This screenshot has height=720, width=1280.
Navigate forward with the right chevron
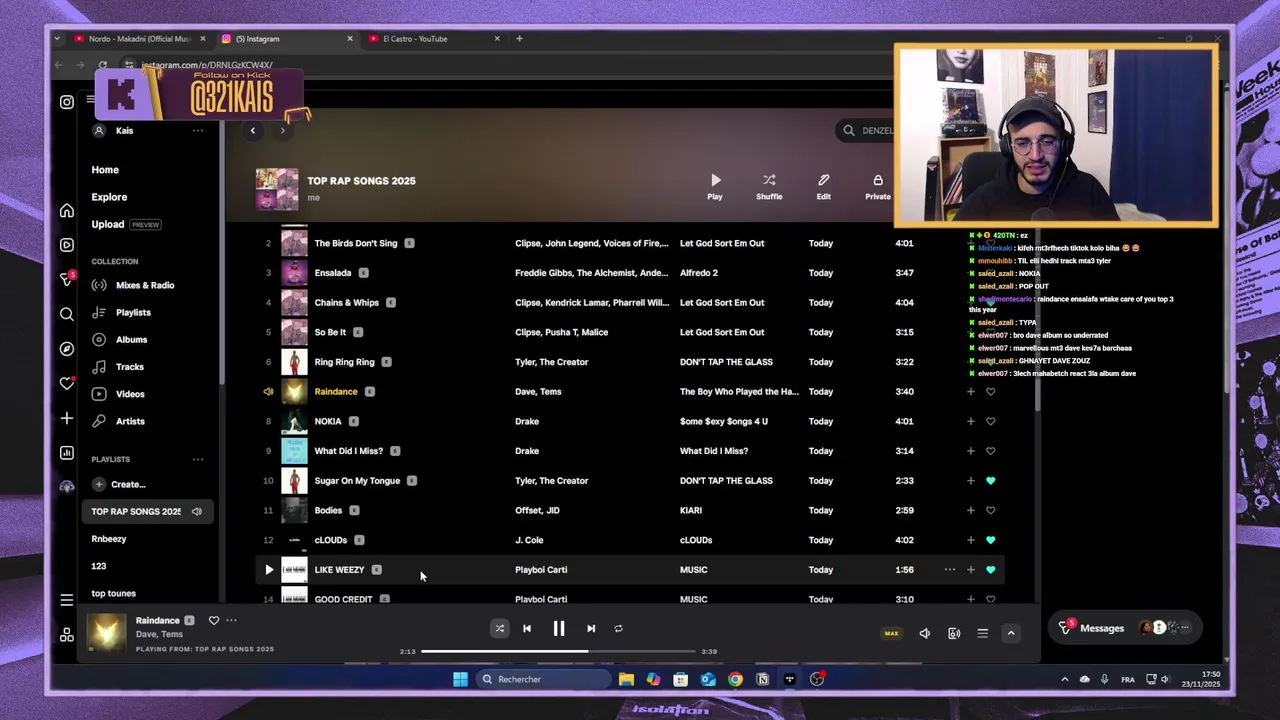pos(282,131)
